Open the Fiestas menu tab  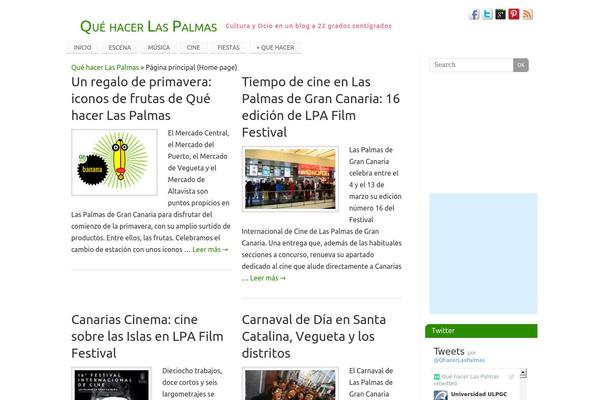coord(228,47)
